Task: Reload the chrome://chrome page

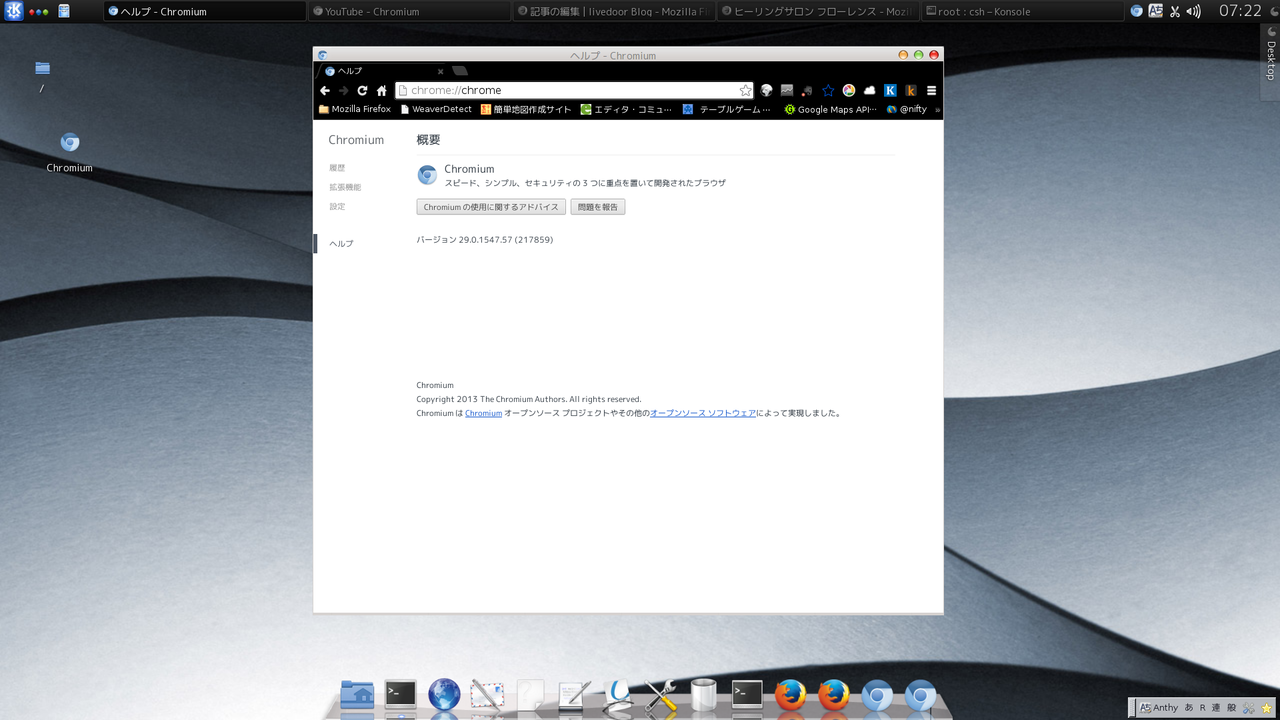Action: coord(362,90)
